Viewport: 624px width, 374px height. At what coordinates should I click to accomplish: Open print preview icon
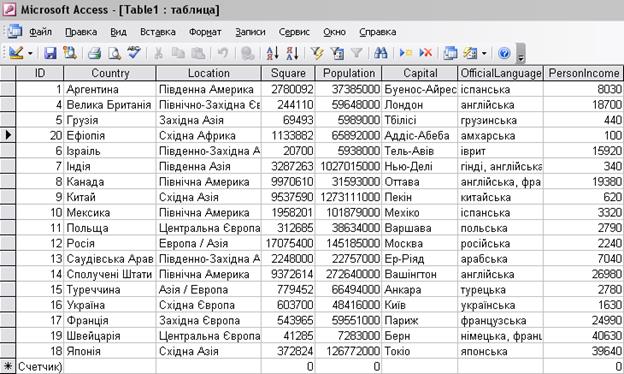114,53
